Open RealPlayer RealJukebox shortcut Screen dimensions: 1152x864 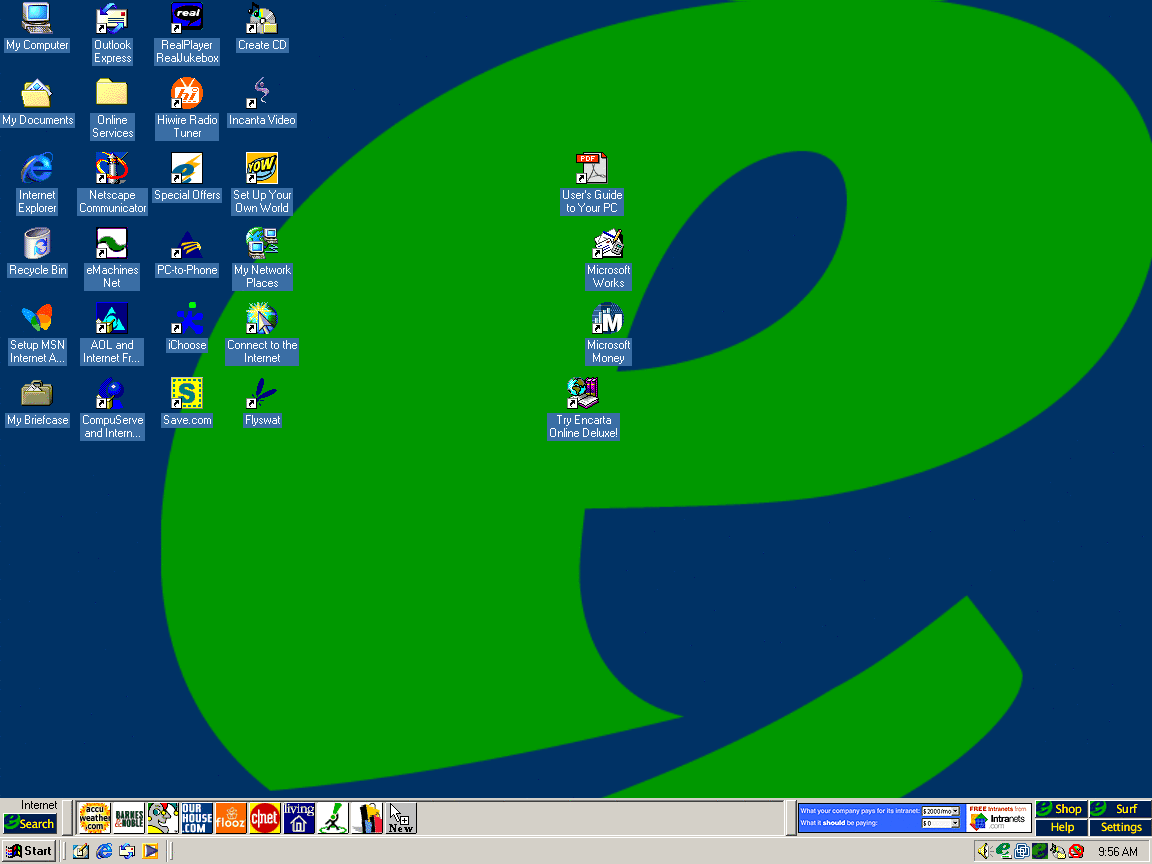point(187,19)
